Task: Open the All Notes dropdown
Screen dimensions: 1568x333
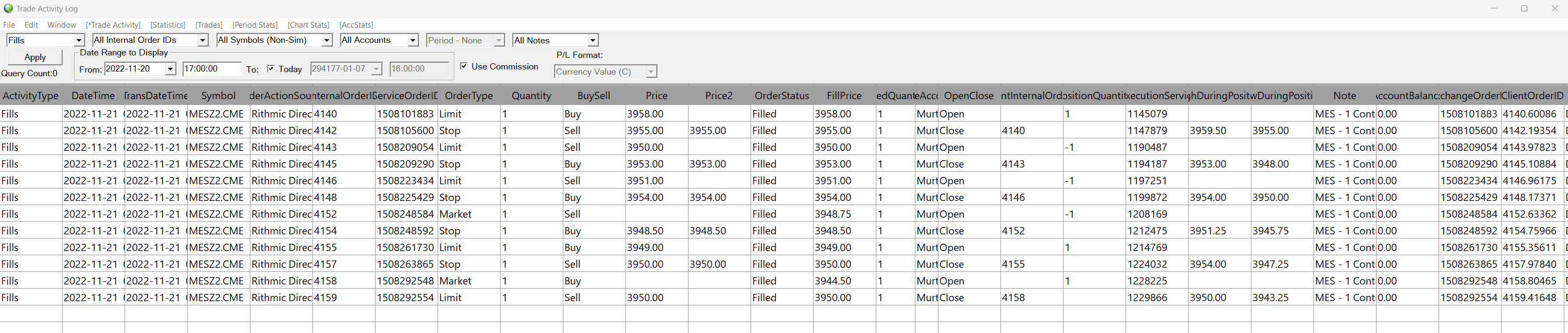Action: click(592, 40)
